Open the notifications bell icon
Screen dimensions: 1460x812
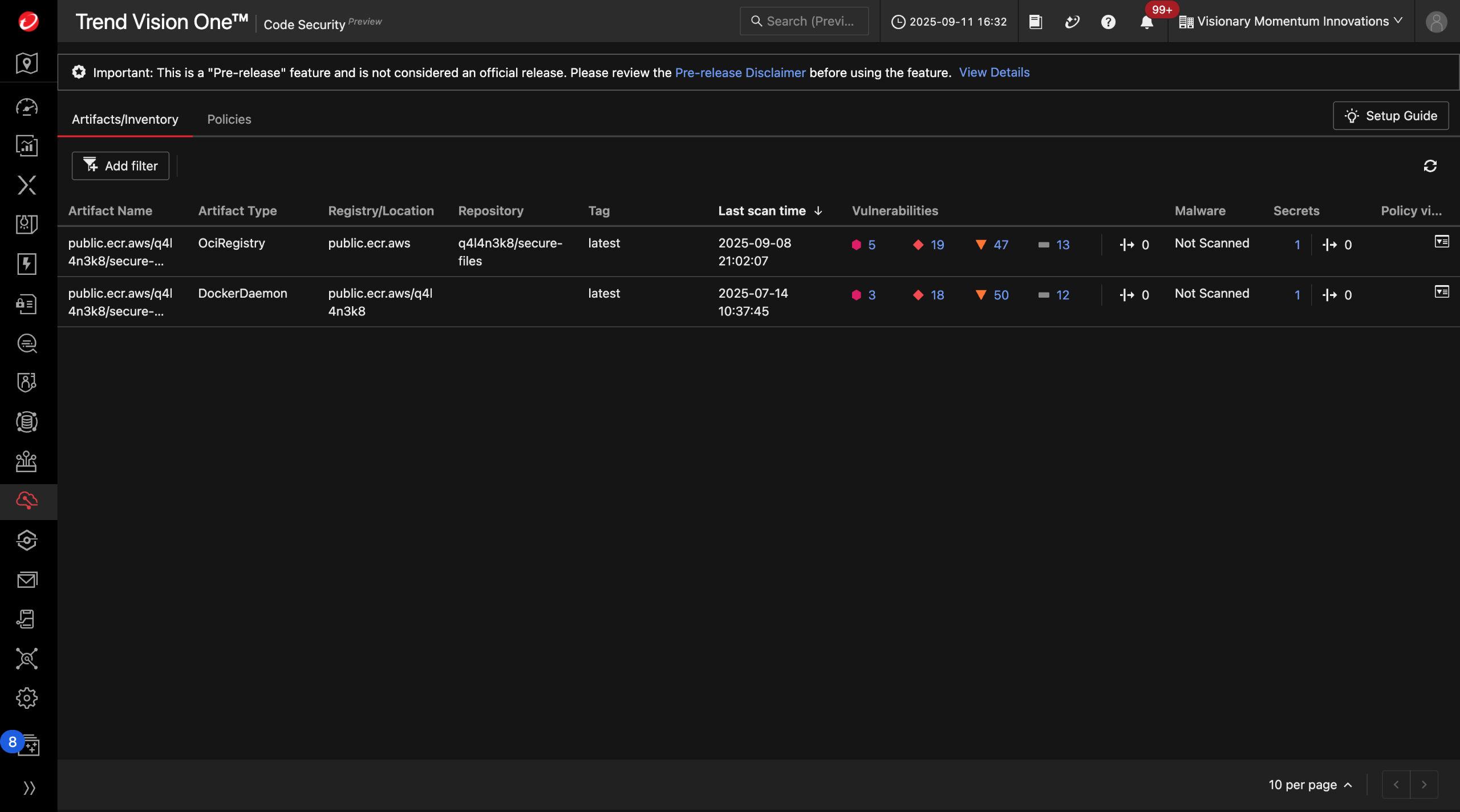(x=1146, y=22)
